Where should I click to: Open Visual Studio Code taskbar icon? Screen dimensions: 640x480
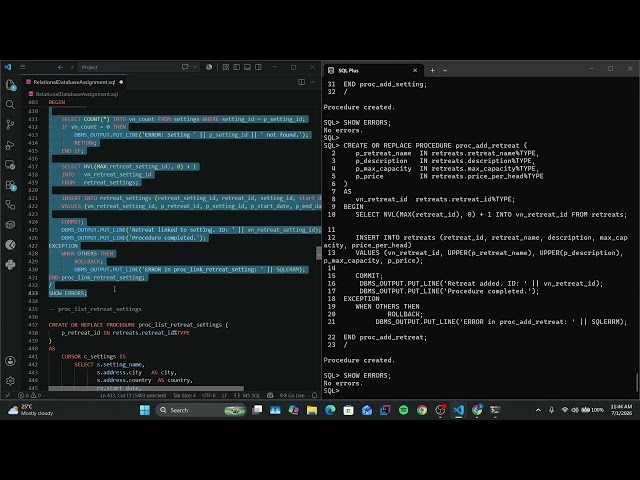click(x=458, y=410)
